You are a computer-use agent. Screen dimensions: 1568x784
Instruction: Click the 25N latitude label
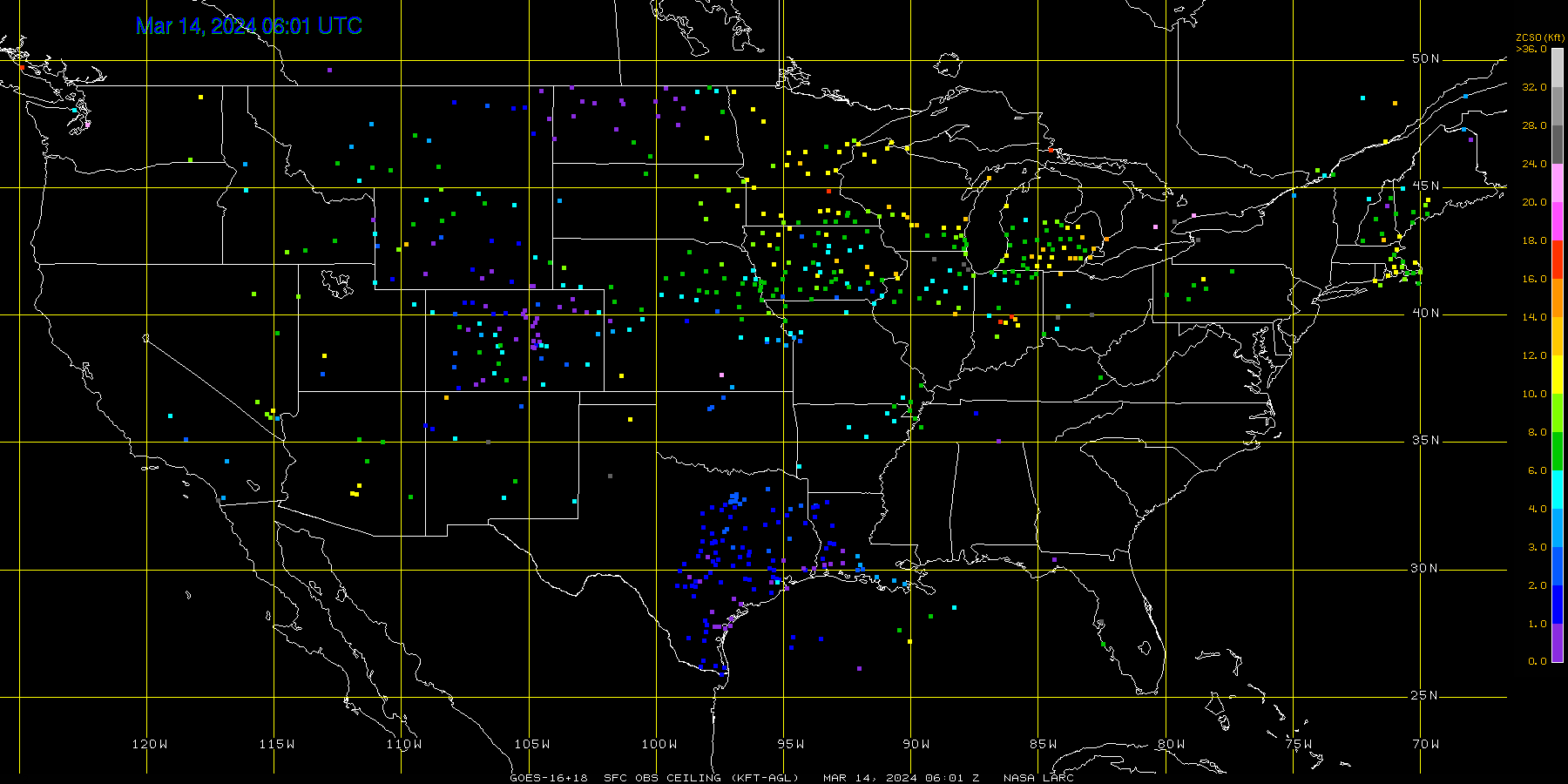(x=1426, y=695)
